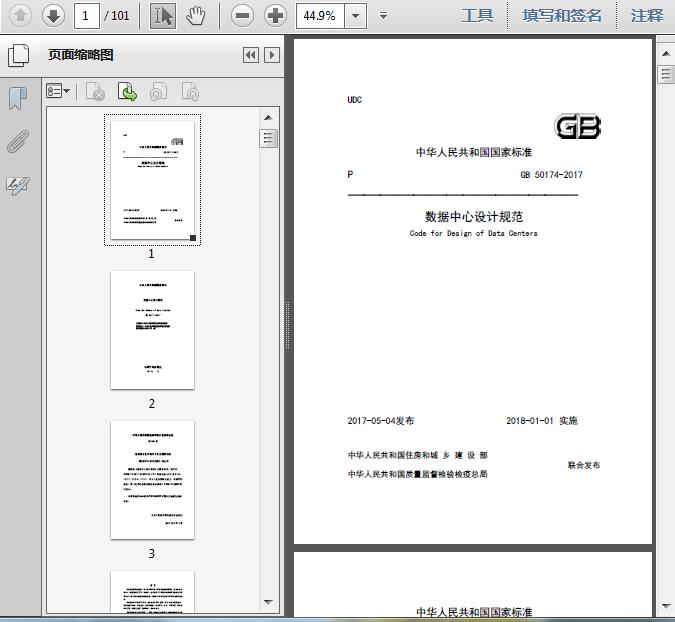Click the GB 50174-2017 standard number
Image resolution: width=675 pixels, height=622 pixels.
[x=551, y=175]
